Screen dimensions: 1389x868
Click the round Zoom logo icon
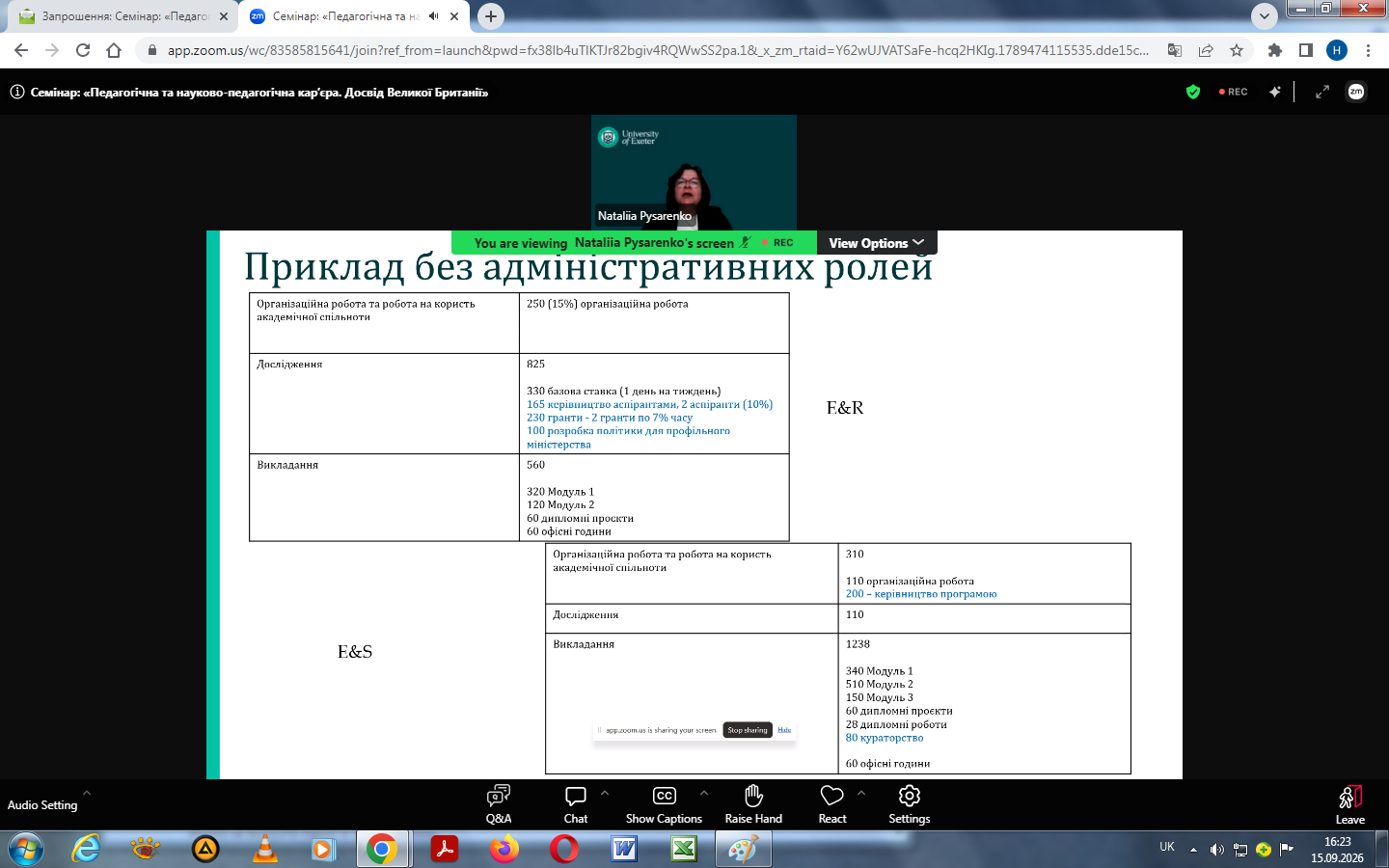point(1356,92)
